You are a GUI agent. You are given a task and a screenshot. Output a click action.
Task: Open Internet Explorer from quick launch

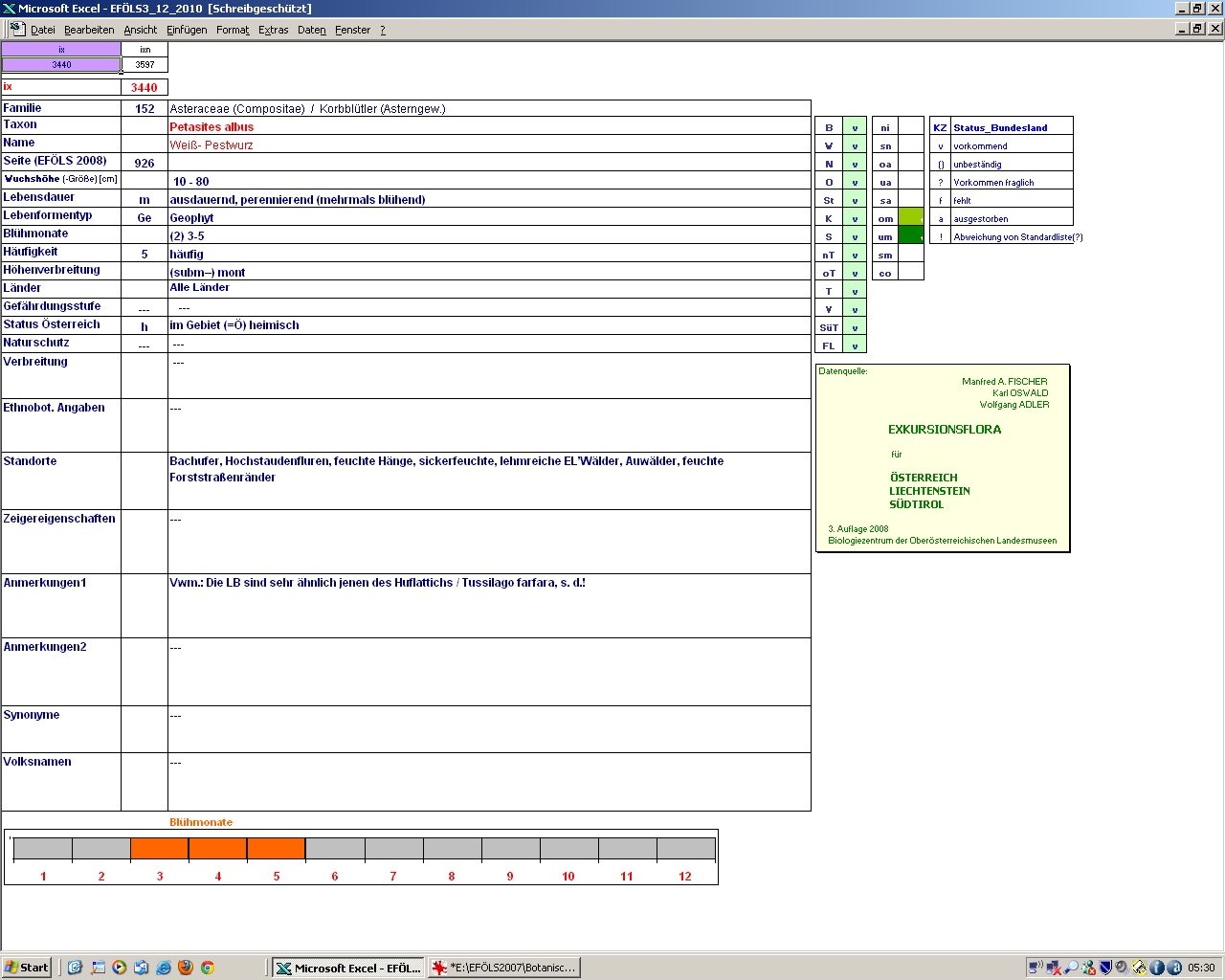point(164,968)
